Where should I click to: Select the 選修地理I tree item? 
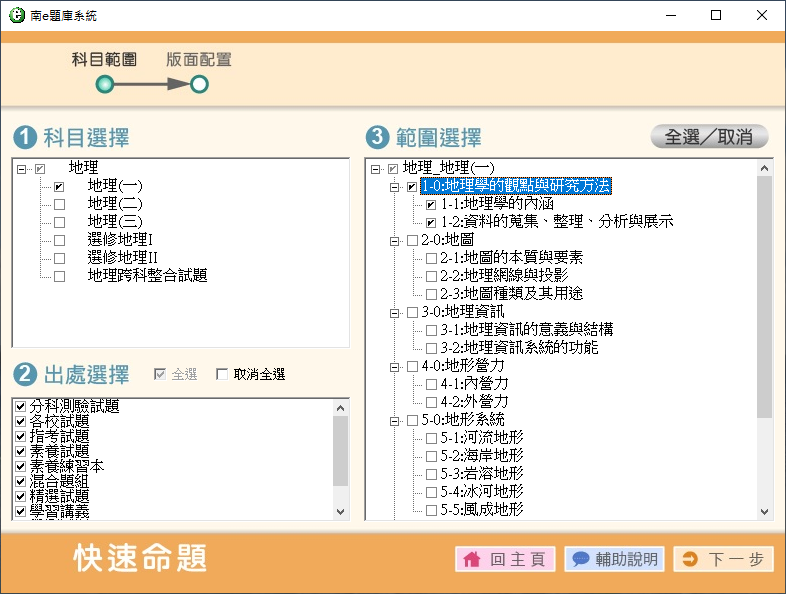pyautogui.click(x=119, y=240)
